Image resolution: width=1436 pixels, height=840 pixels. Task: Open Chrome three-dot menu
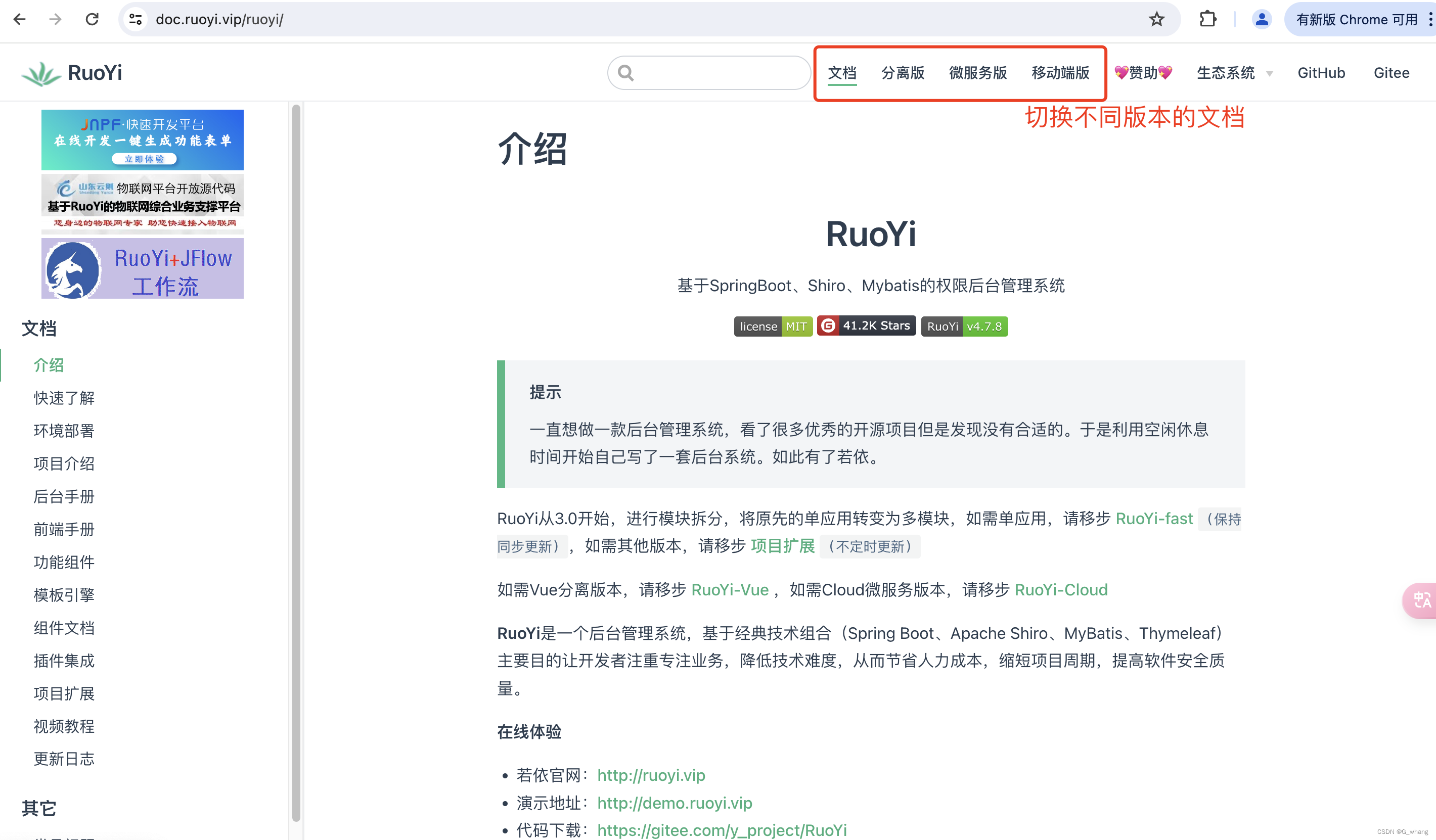click(x=1430, y=19)
